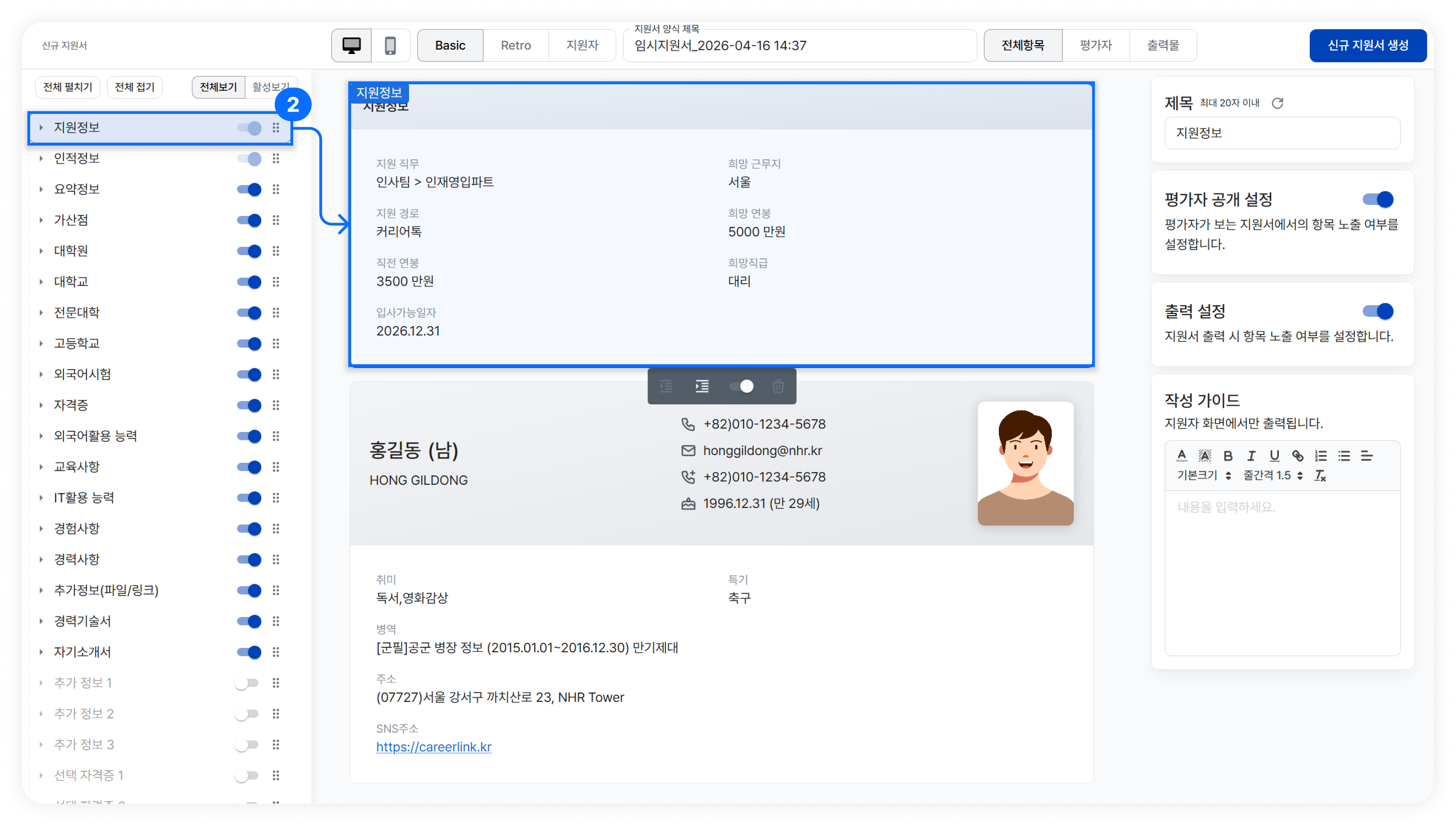
Task: Click the 전체 접기 button
Action: coord(135,87)
